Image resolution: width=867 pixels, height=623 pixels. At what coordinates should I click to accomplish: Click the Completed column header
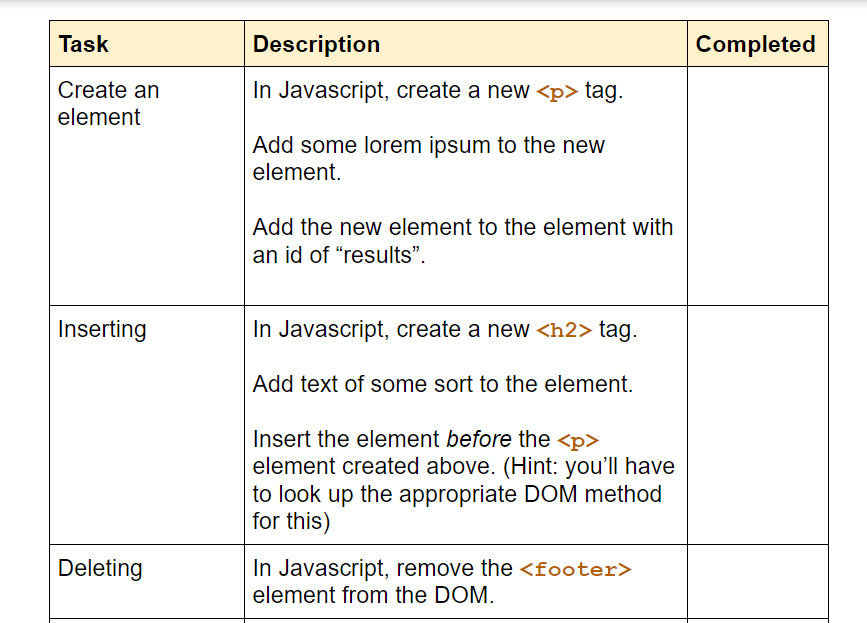coord(755,44)
